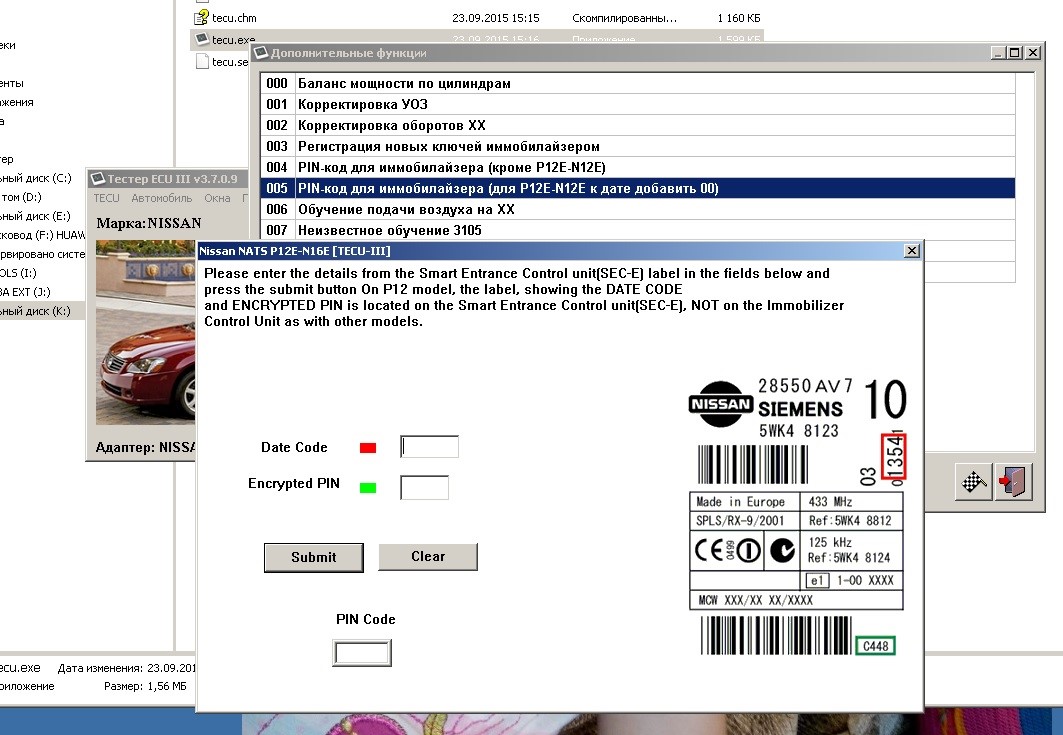Focus the Date Code input field
The image size is (1063, 735).
tap(429, 447)
